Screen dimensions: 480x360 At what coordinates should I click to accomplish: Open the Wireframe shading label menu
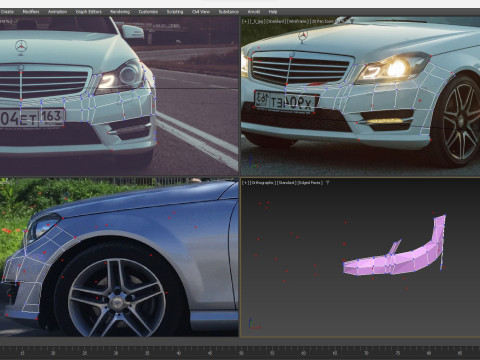[x=297, y=21]
